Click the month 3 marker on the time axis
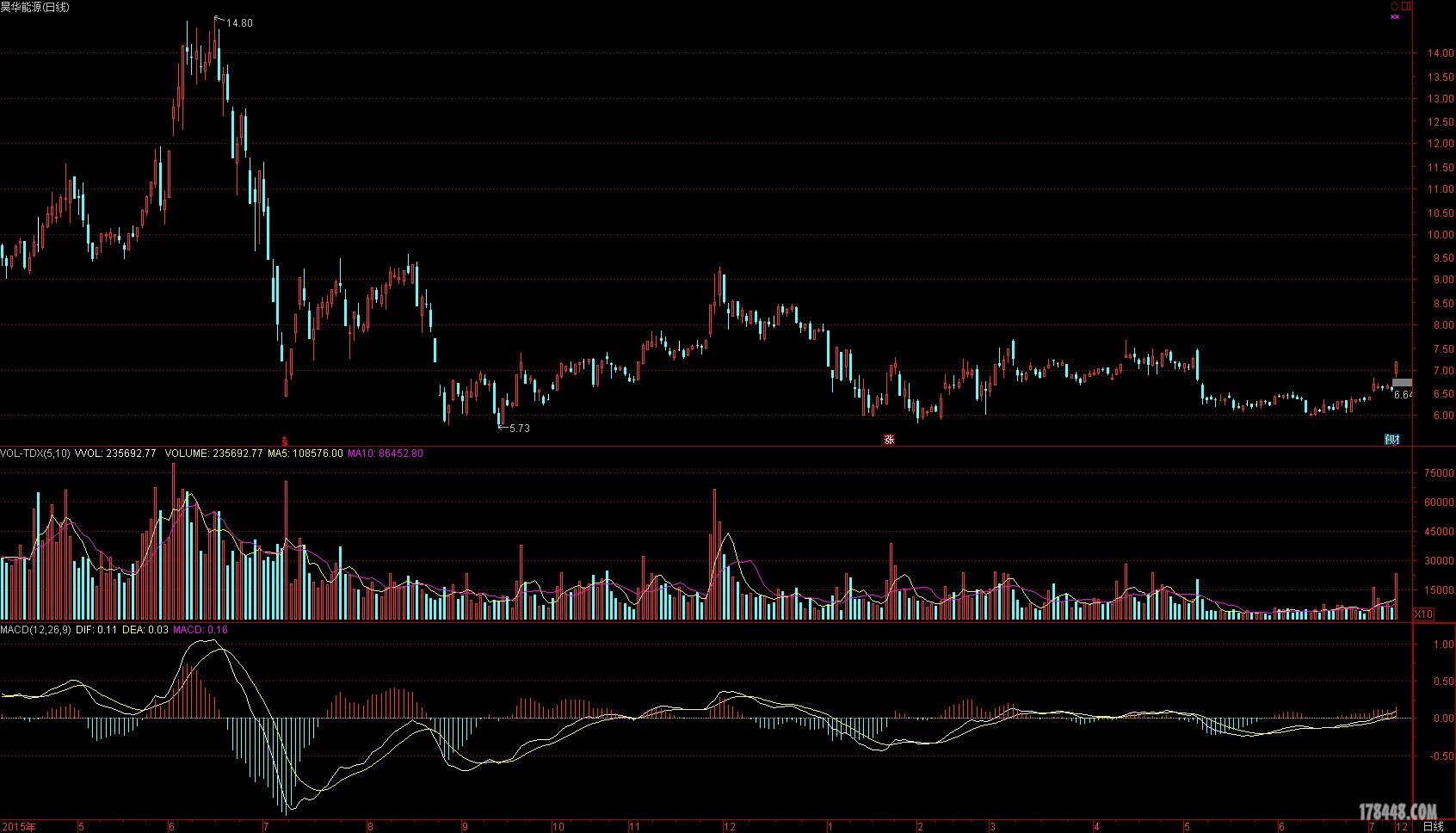This screenshot has width=1456, height=833. point(992,827)
